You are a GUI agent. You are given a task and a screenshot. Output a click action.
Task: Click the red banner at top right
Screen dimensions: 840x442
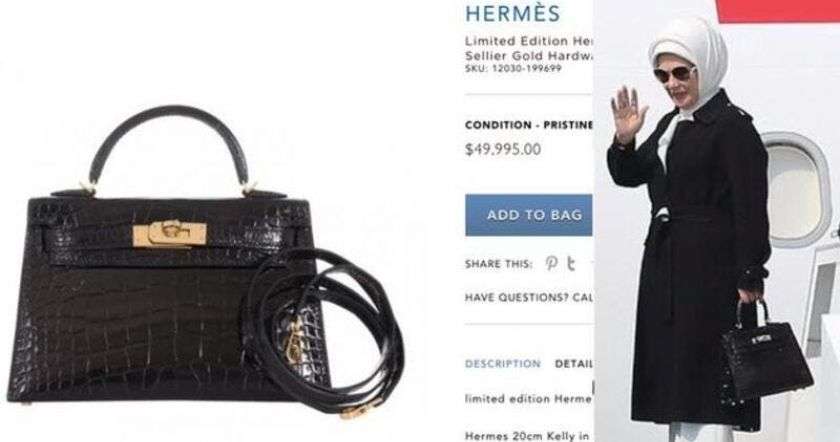click(x=778, y=11)
